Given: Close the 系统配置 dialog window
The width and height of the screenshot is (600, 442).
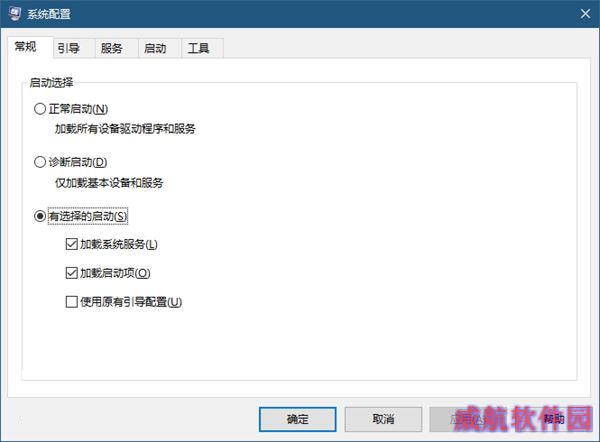Looking at the screenshot, I should (x=585, y=14).
